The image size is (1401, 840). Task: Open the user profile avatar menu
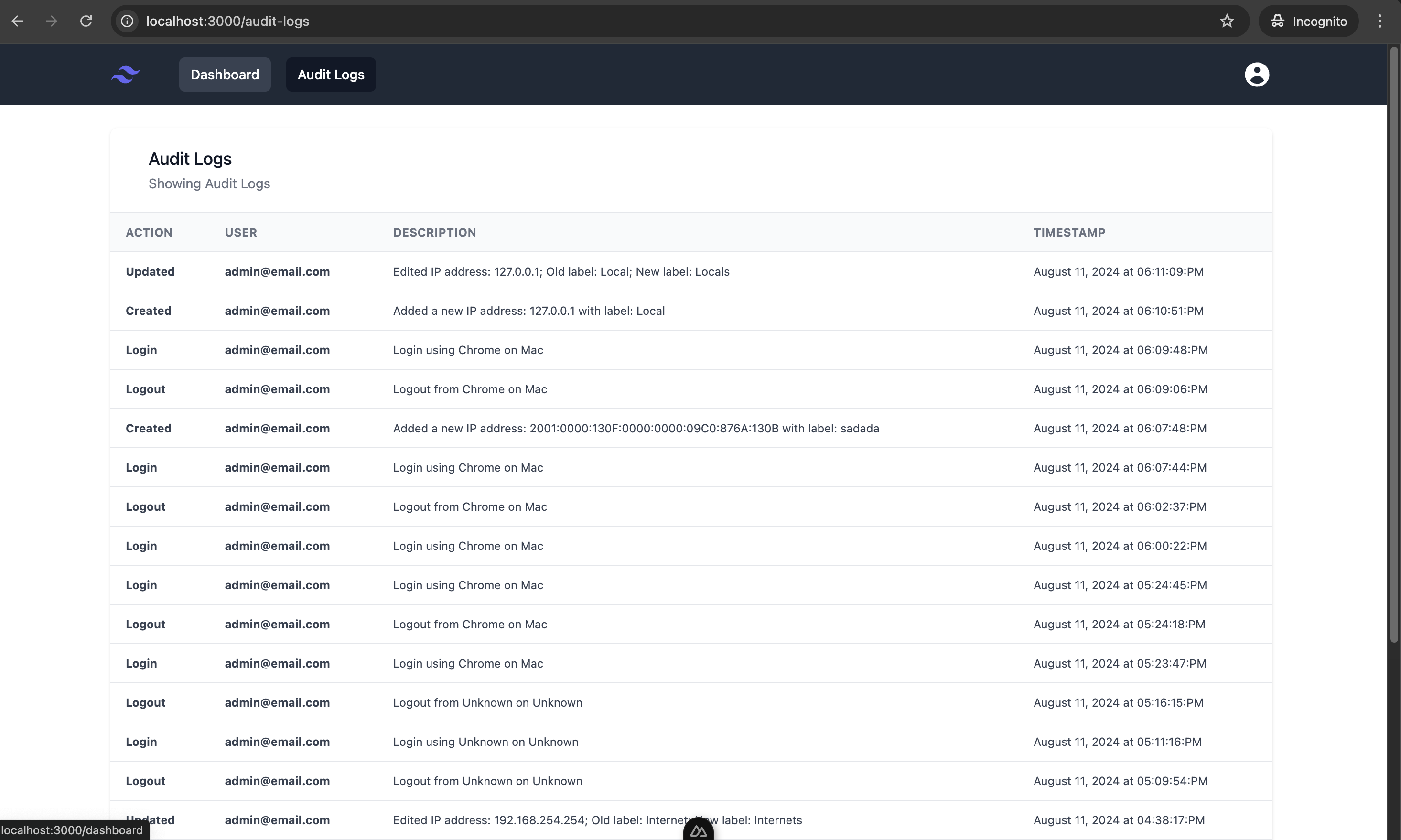pos(1257,74)
